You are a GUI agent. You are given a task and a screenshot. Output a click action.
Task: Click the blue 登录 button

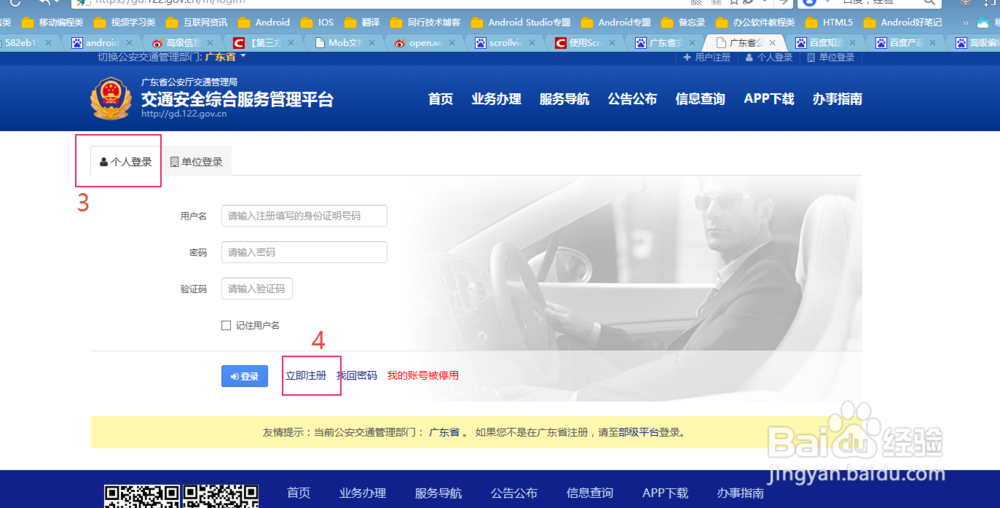pyautogui.click(x=244, y=376)
